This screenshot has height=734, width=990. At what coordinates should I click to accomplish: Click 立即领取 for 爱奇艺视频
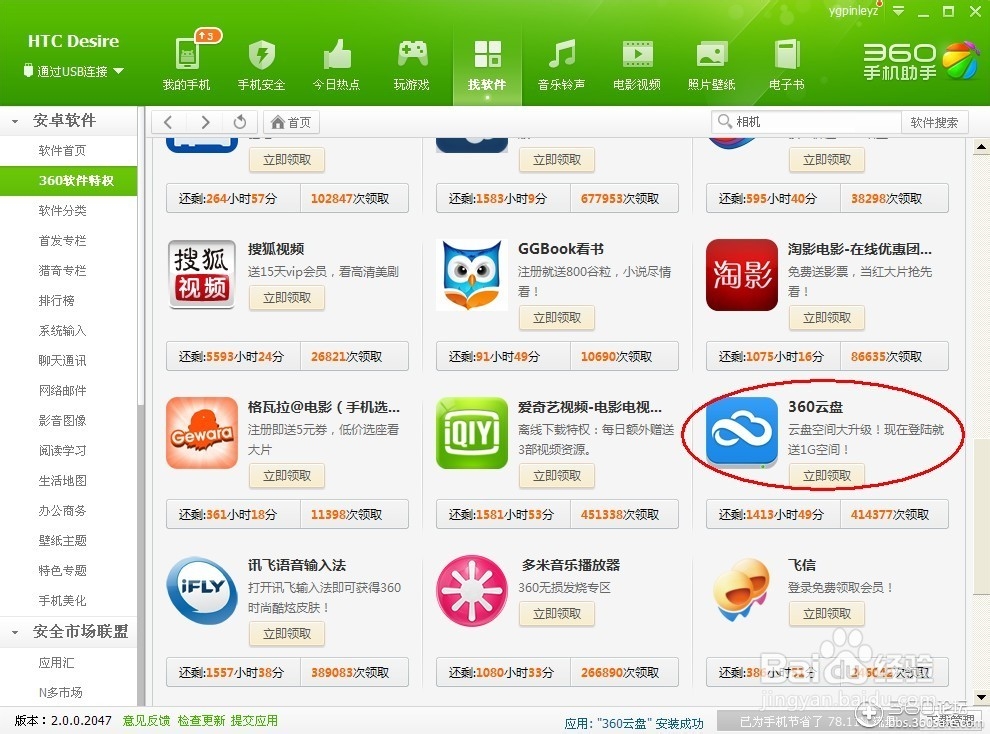tap(557, 475)
